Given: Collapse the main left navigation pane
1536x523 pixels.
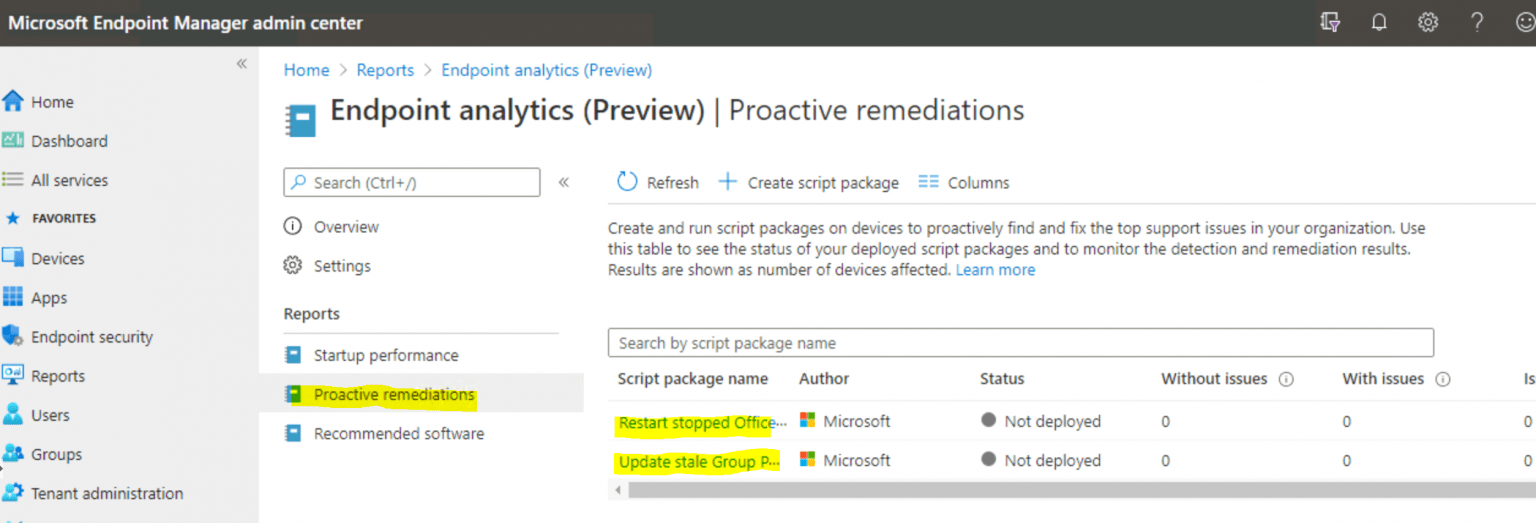Looking at the screenshot, I should (241, 64).
